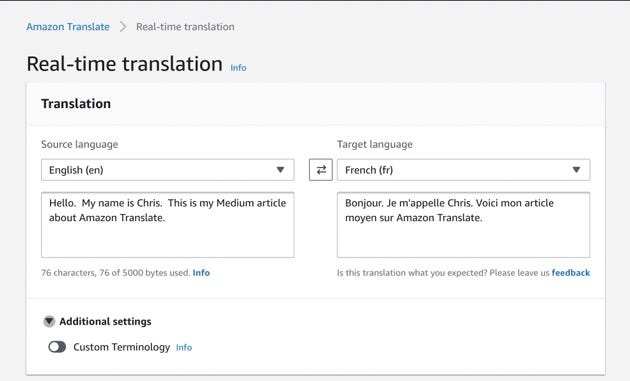This screenshot has width=630, height=381.
Task: Click the Target language label
Action: [375, 145]
